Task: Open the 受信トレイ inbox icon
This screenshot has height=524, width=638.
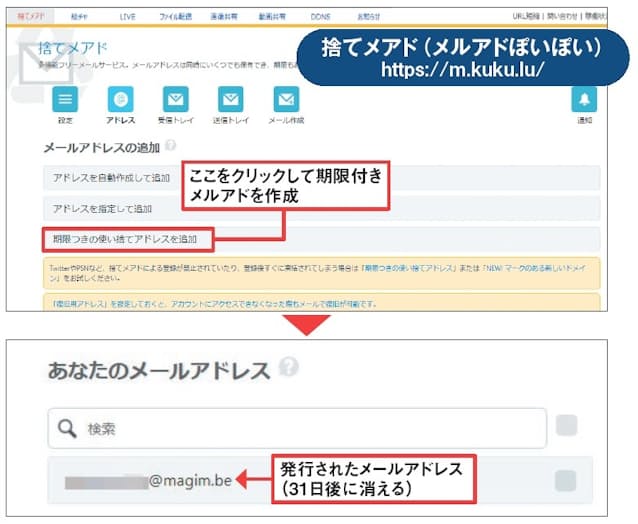Action: (175, 99)
